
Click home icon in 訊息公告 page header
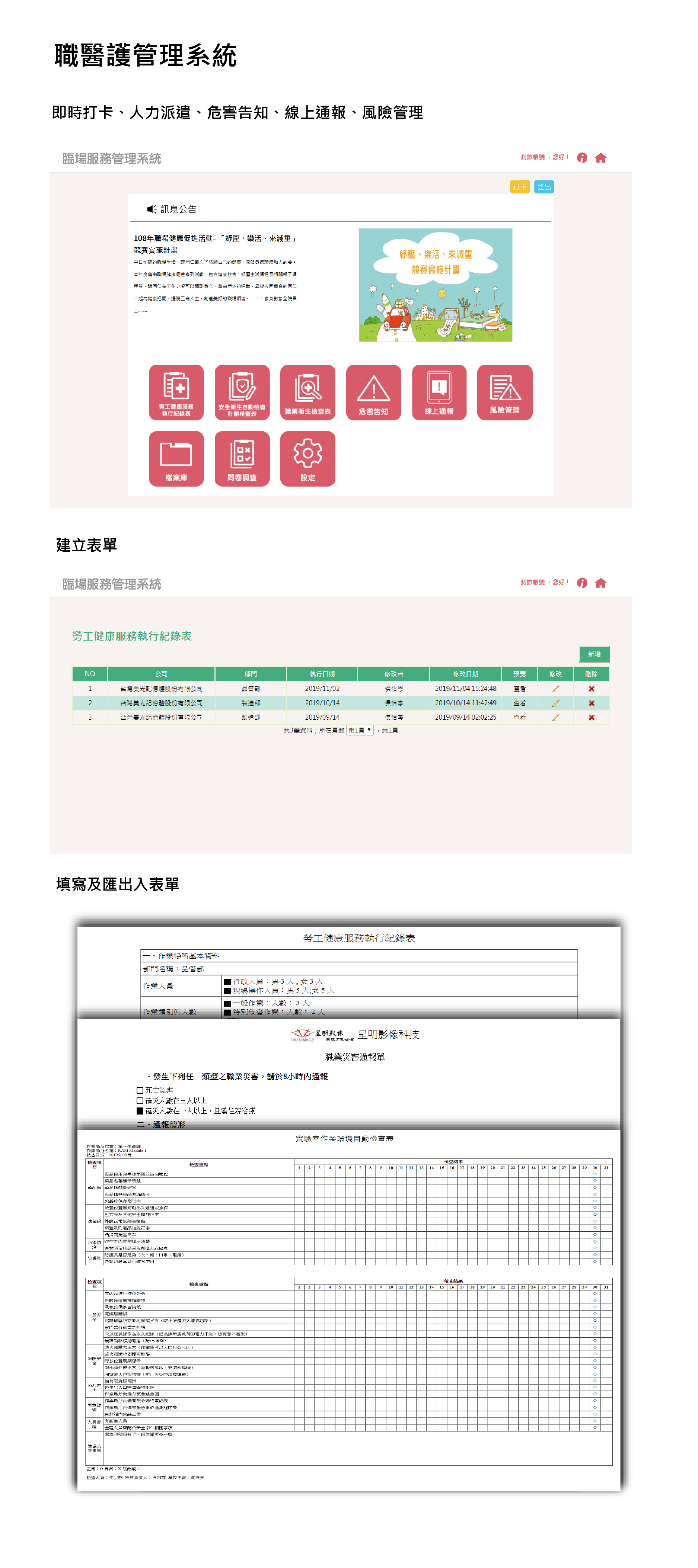(600, 158)
